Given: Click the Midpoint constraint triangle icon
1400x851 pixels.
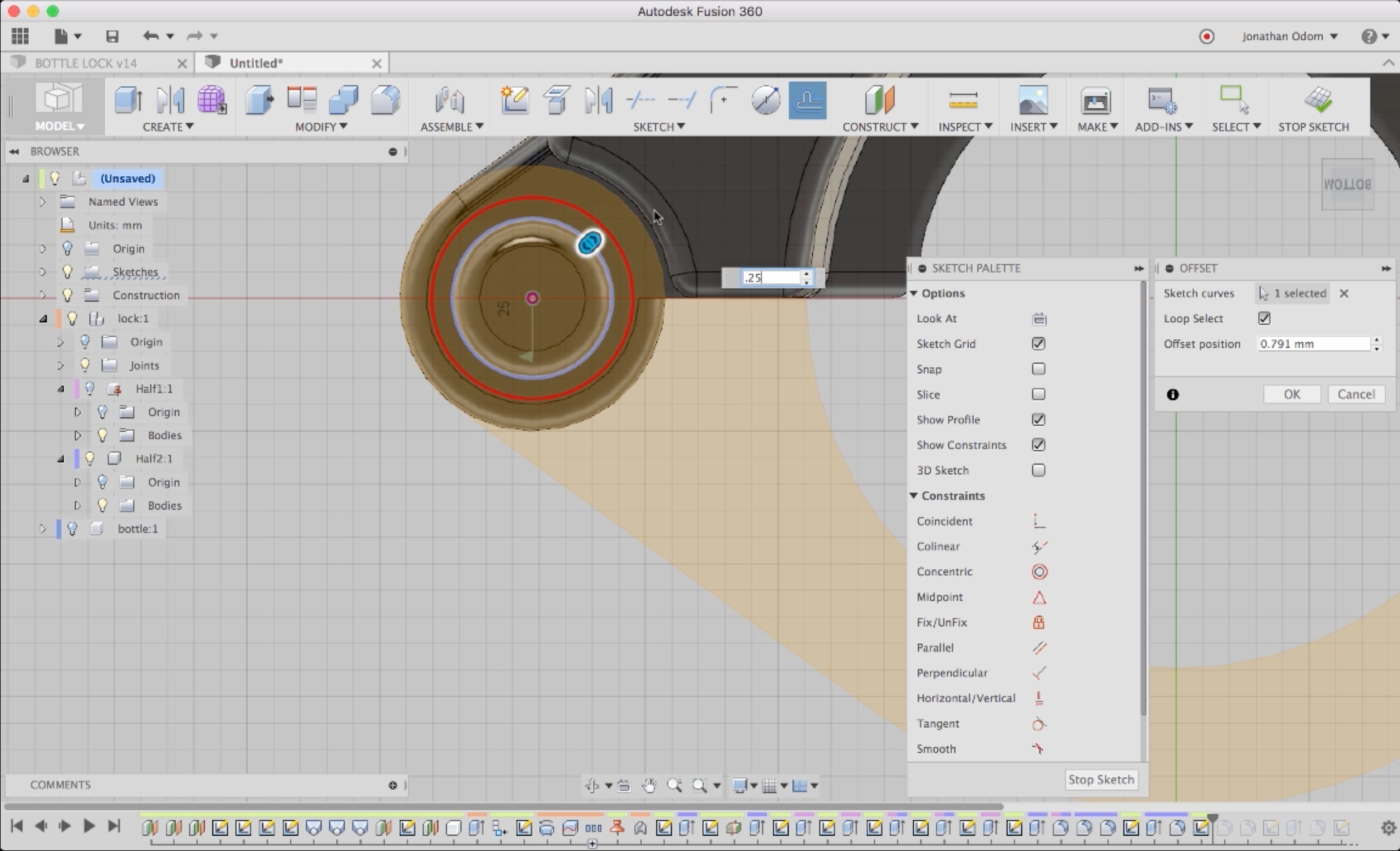Looking at the screenshot, I should point(1039,597).
